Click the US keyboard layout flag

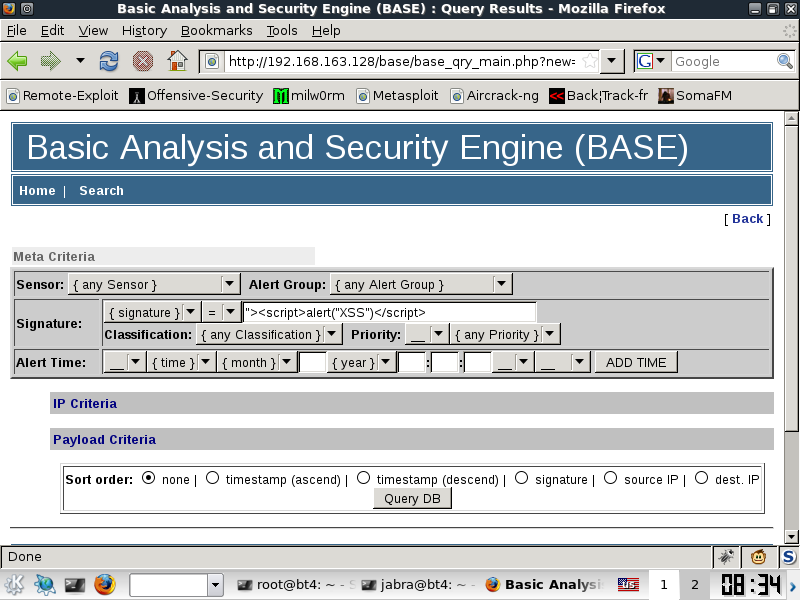pyautogui.click(x=628, y=585)
